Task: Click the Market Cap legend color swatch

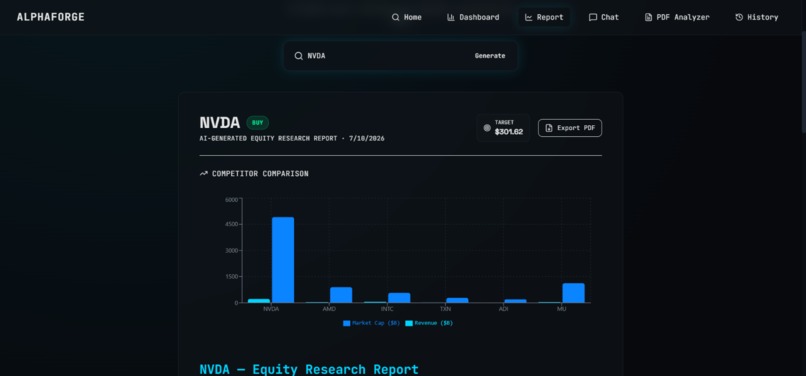Action: tap(346, 324)
